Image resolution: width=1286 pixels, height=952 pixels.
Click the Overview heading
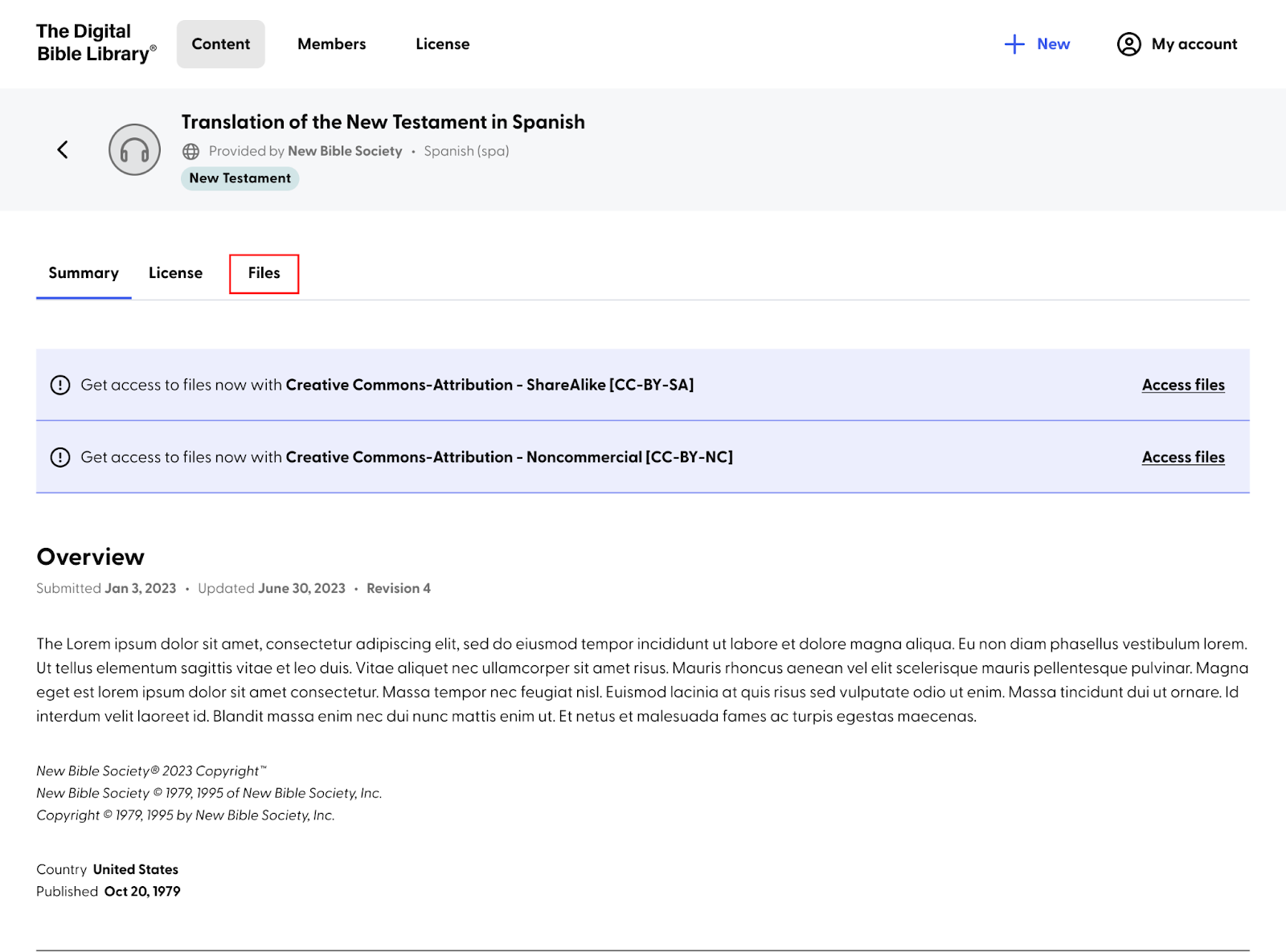click(x=91, y=557)
